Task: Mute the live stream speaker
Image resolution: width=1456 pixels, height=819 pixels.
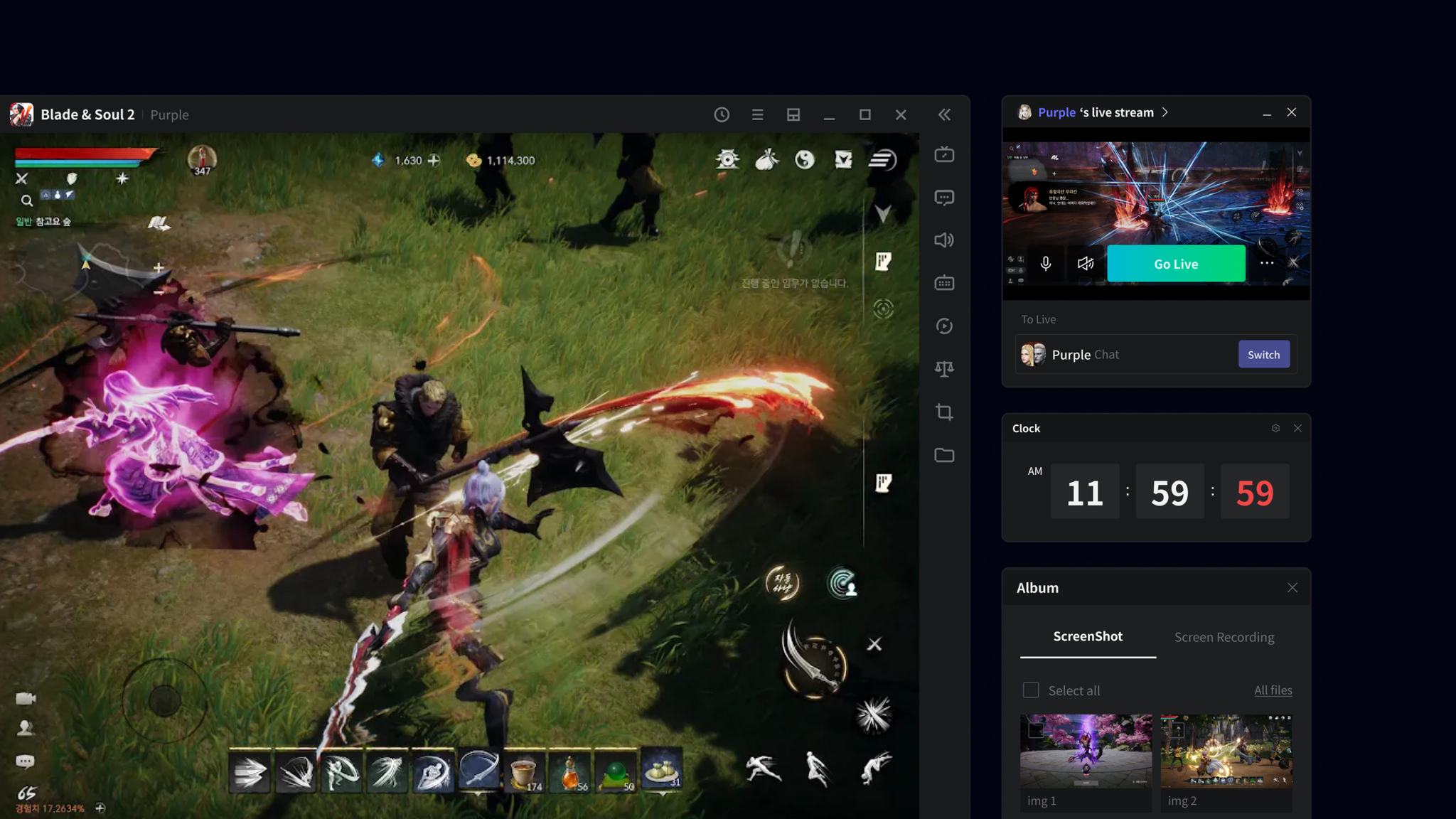Action: 1086,264
